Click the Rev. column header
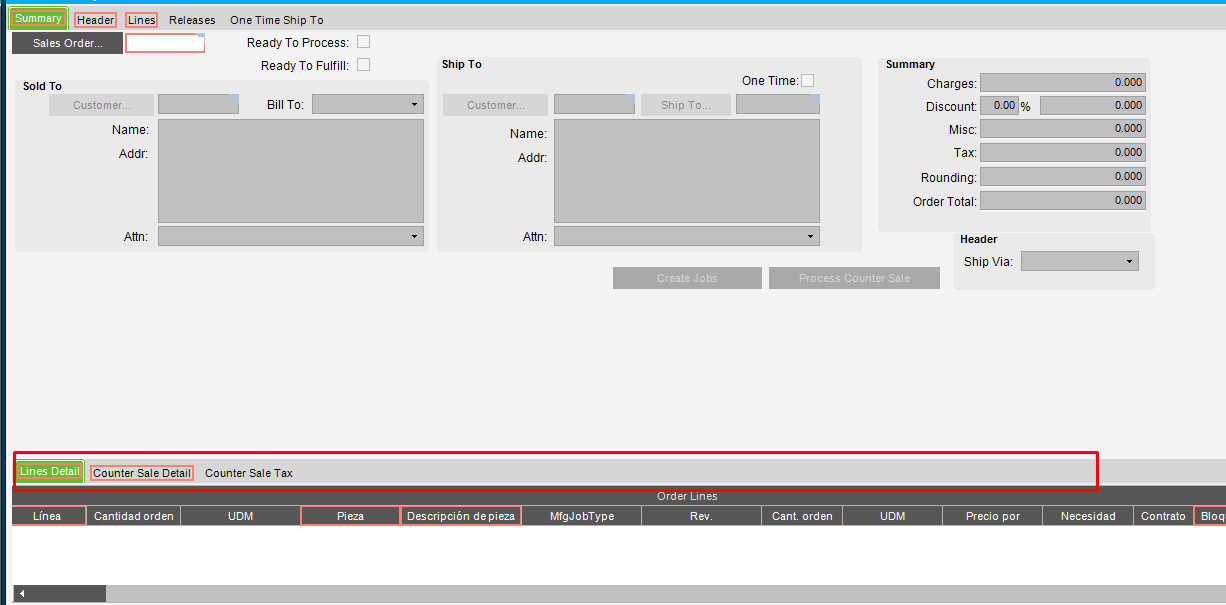This screenshot has height=605, width=1226. (701, 516)
